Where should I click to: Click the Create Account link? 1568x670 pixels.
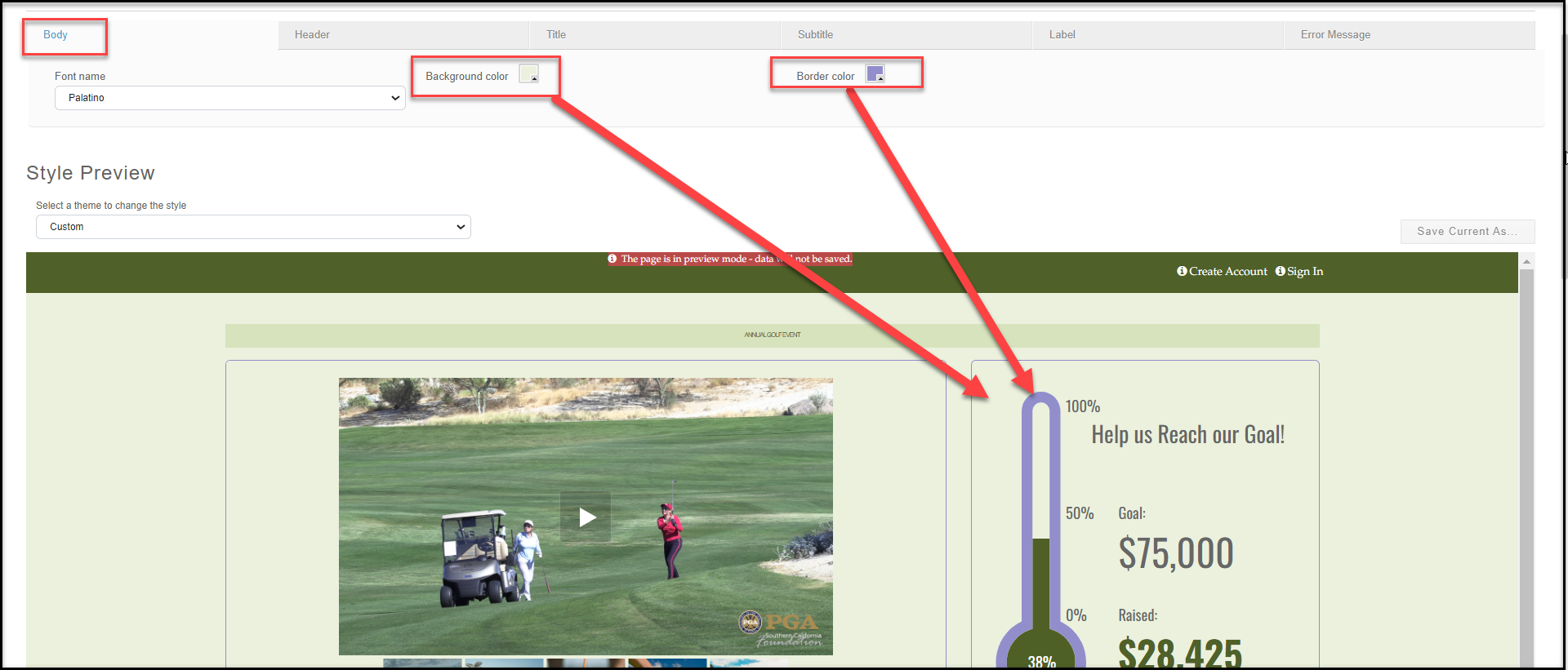click(x=1228, y=272)
